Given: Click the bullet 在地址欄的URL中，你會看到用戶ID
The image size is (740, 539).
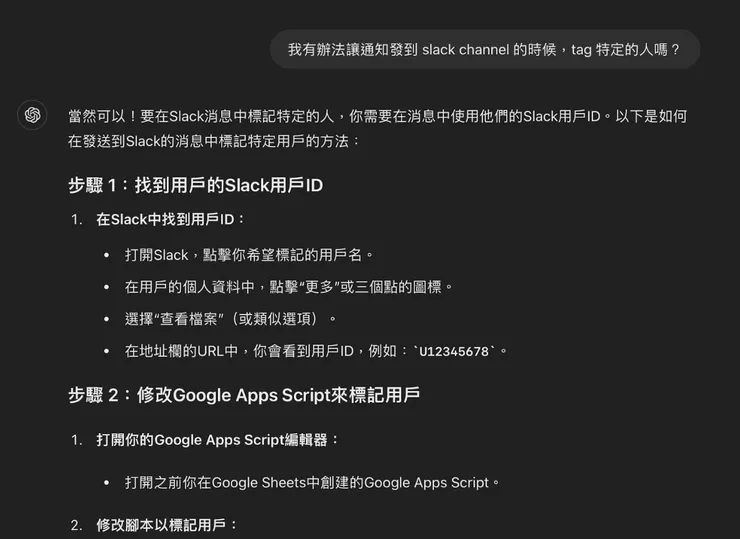Looking at the screenshot, I should tap(316, 351).
